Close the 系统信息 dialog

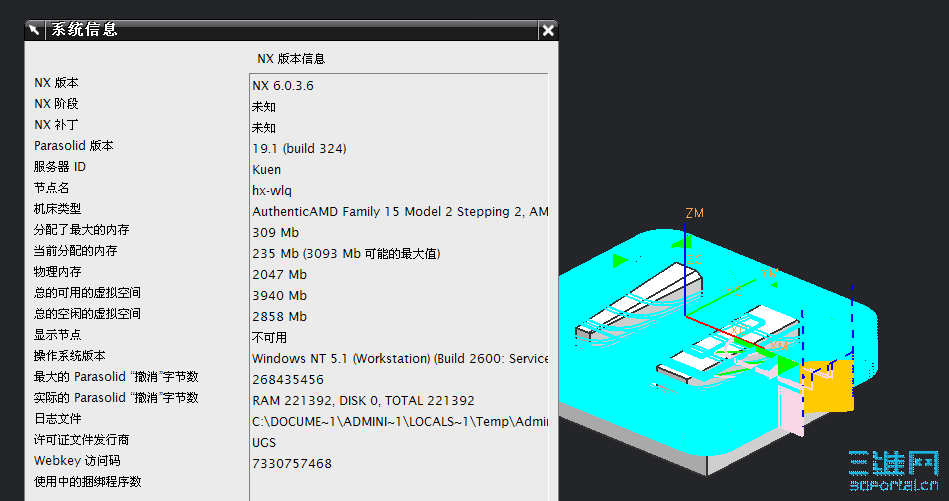[x=548, y=30]
